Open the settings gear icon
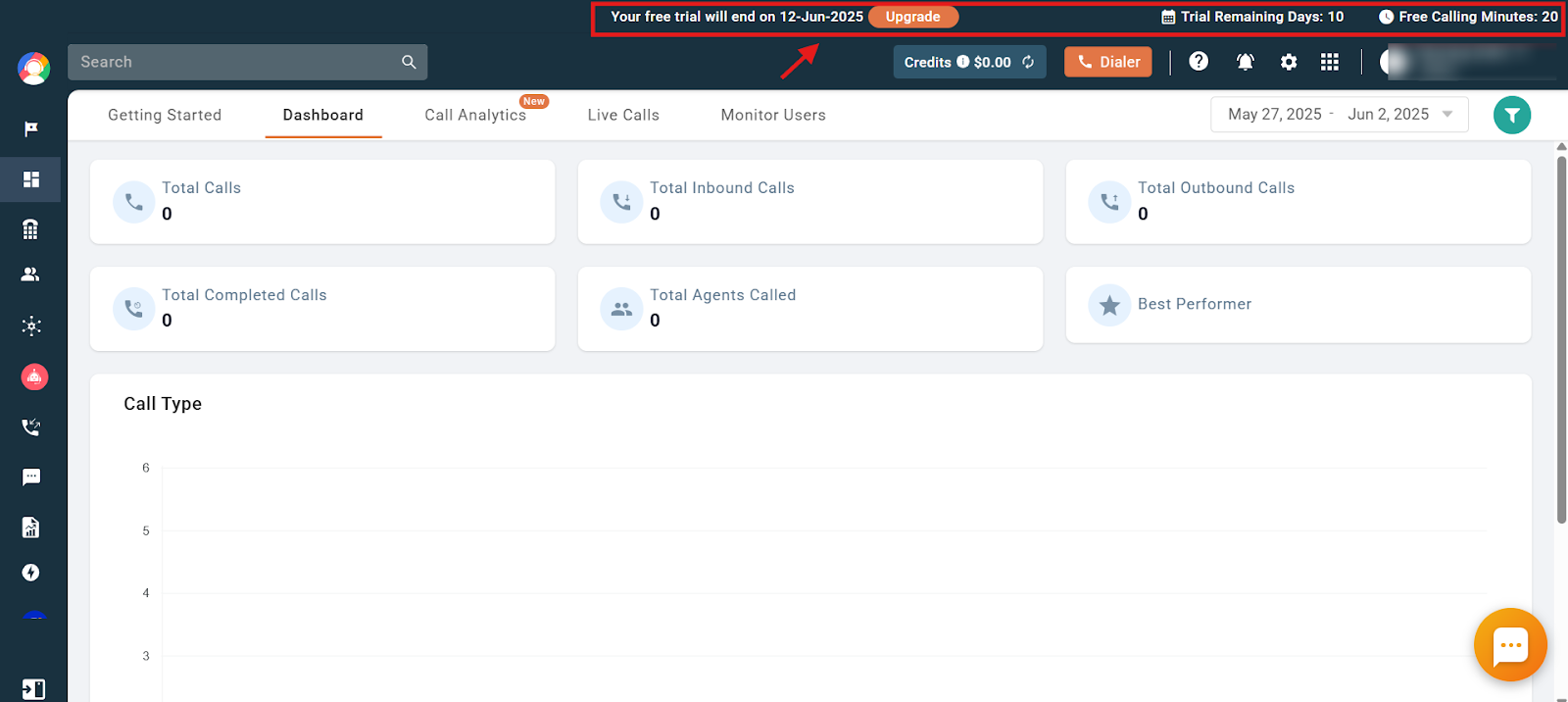This screenshot has height=702, width=1568. (1289, 62)
